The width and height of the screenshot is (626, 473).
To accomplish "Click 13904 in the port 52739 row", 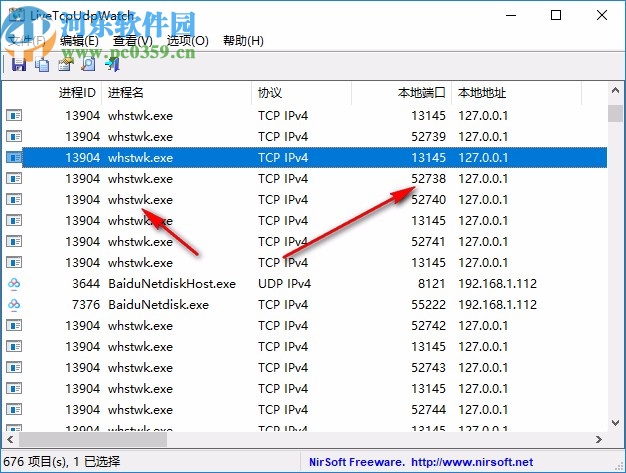I will click(x=83, y=137).
